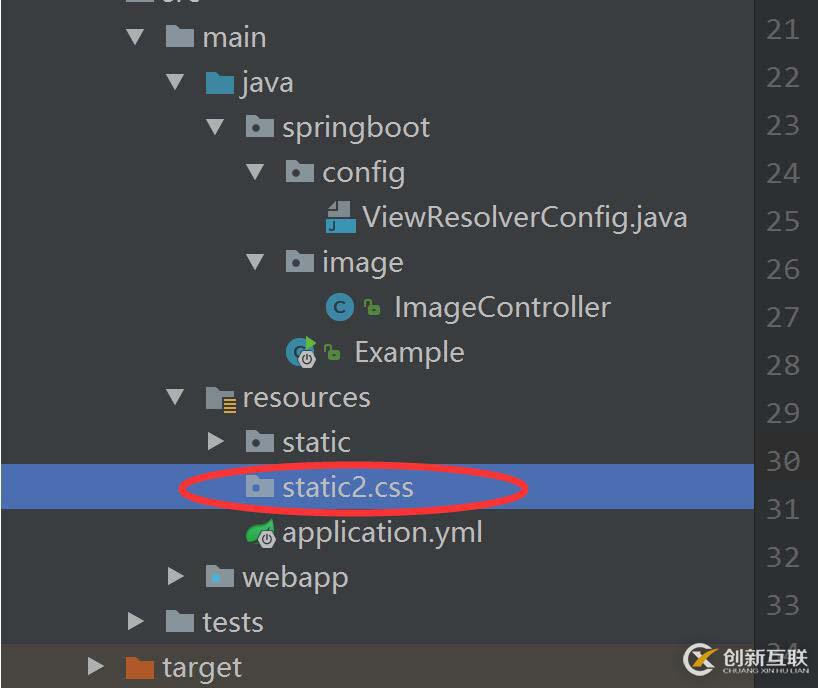Viewport: 818px width, 688px height.
Task: Select the static2.css tree entry
Action: click(347, 487)
